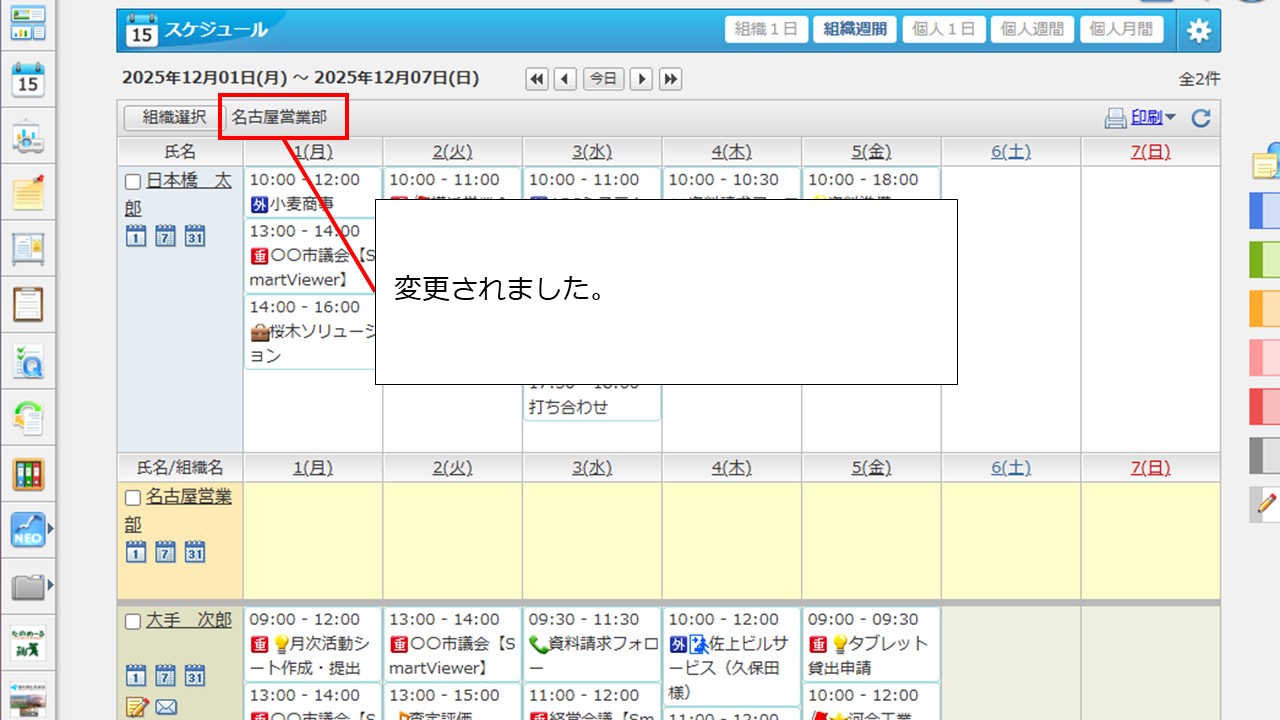The image size is (1280, 720).
Task: Open the clipboard icon in left sidebar
Action: coord(28,303)
